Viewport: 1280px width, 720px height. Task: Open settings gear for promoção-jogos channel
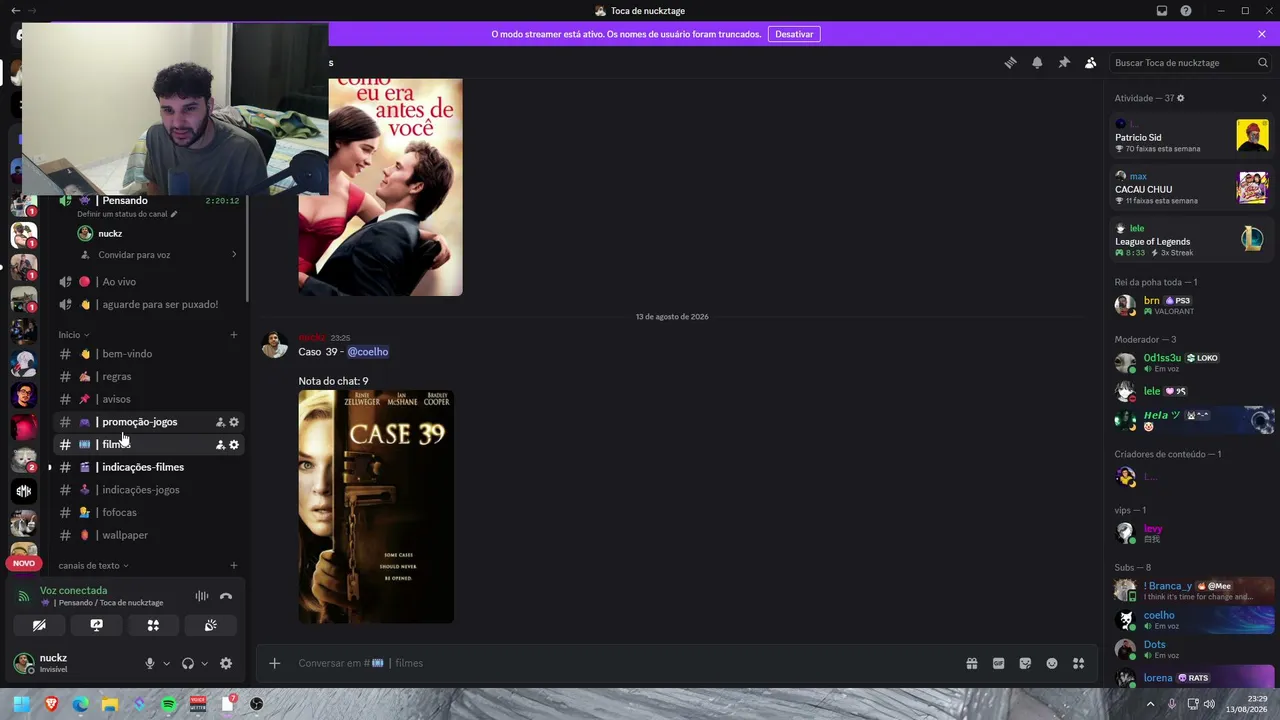pos(234,422)
